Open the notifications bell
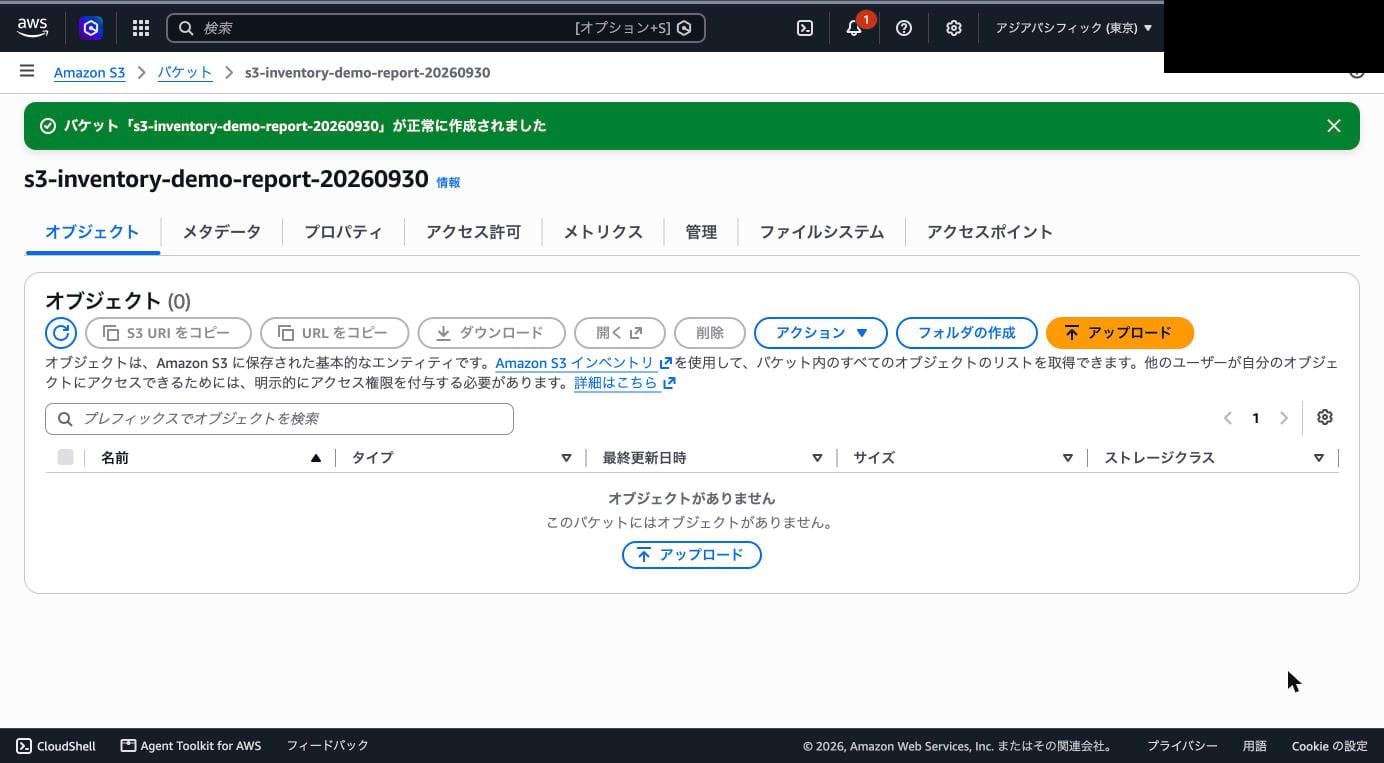Image resolution: width=1384 pixels, height=763 pixels. 854,28
